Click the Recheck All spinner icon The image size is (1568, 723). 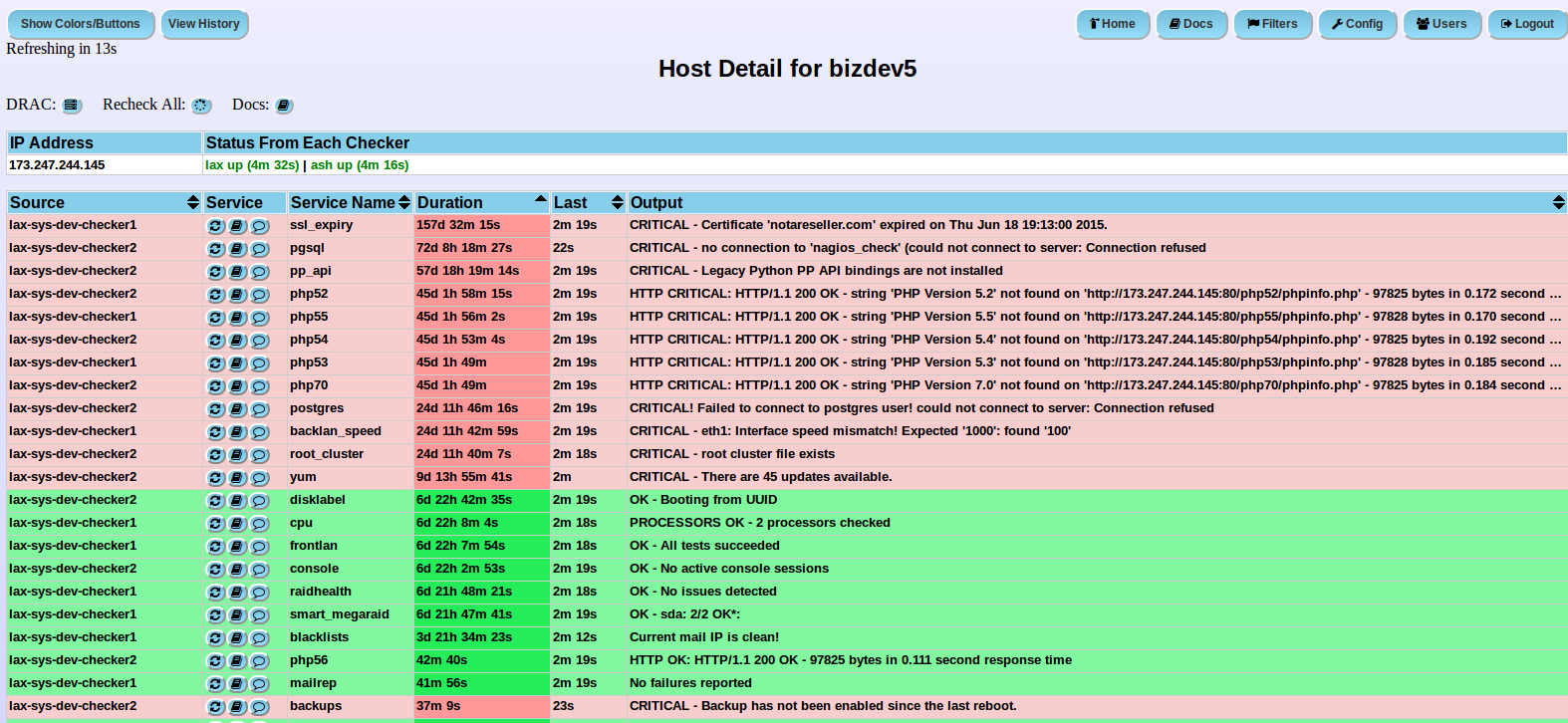201,106
